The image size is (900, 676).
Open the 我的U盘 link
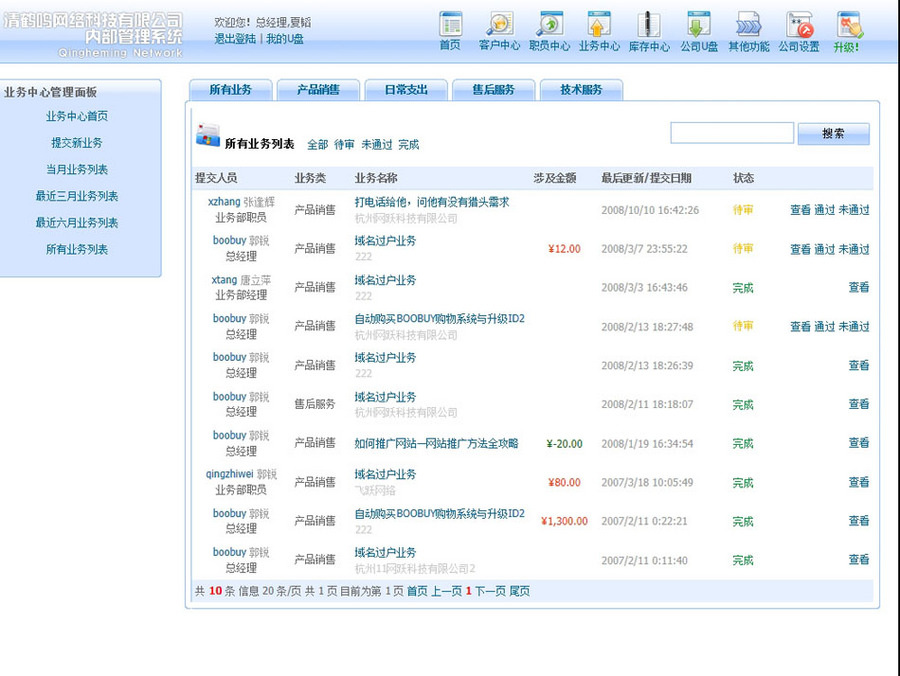tap(285, 39)
